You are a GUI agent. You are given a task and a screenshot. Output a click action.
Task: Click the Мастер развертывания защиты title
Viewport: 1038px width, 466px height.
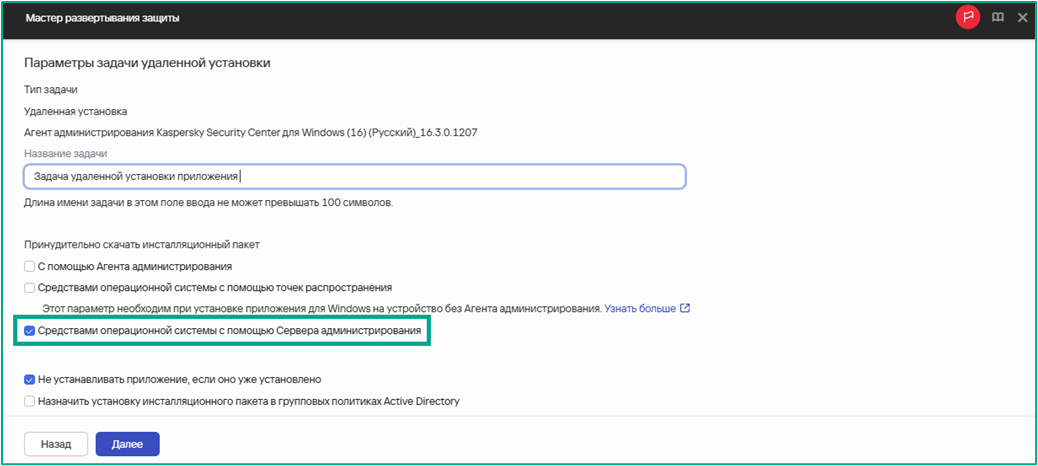(x=103, y=18)
